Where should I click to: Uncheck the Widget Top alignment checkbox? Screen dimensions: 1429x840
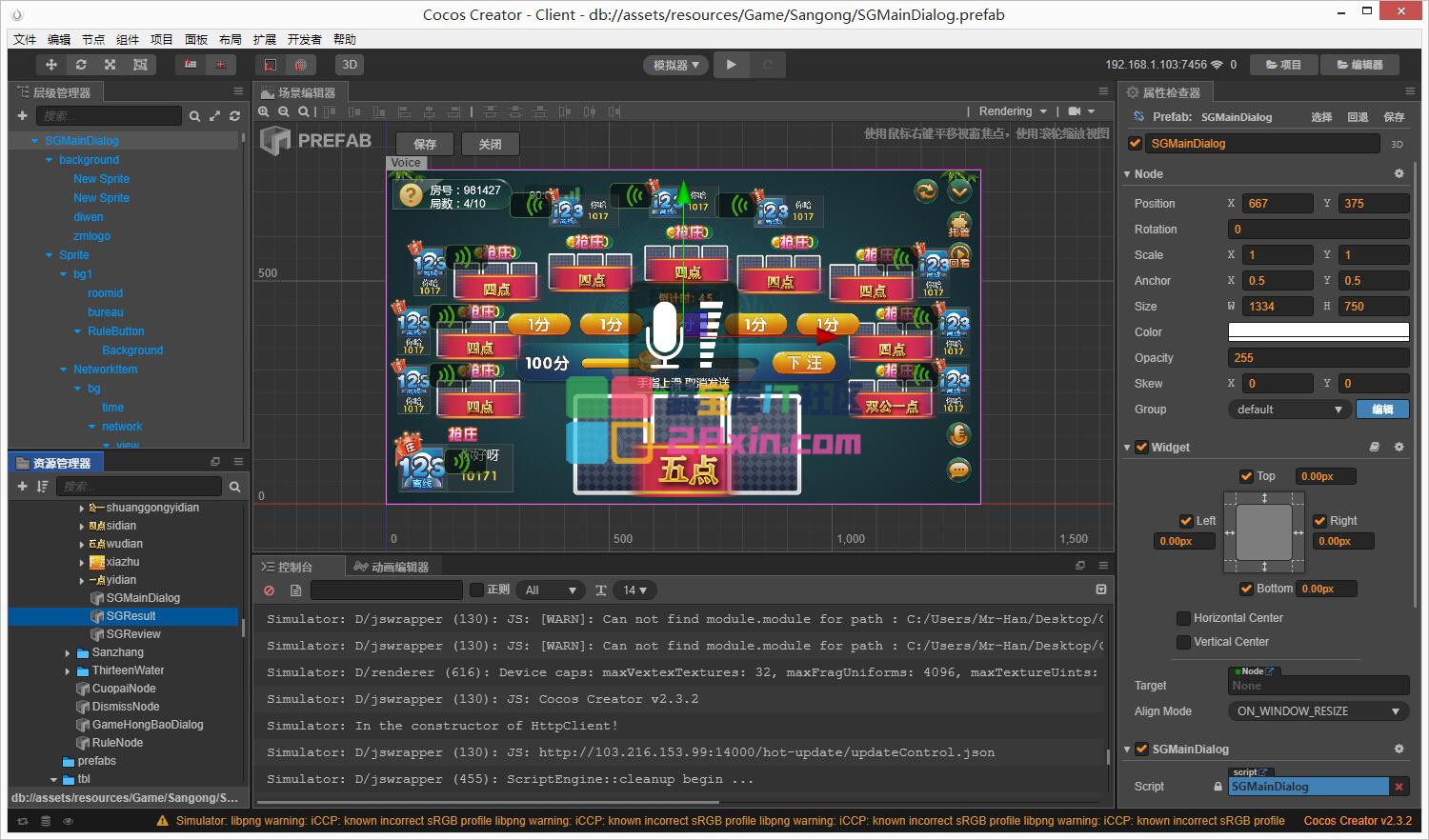(x=1246, y=476)
